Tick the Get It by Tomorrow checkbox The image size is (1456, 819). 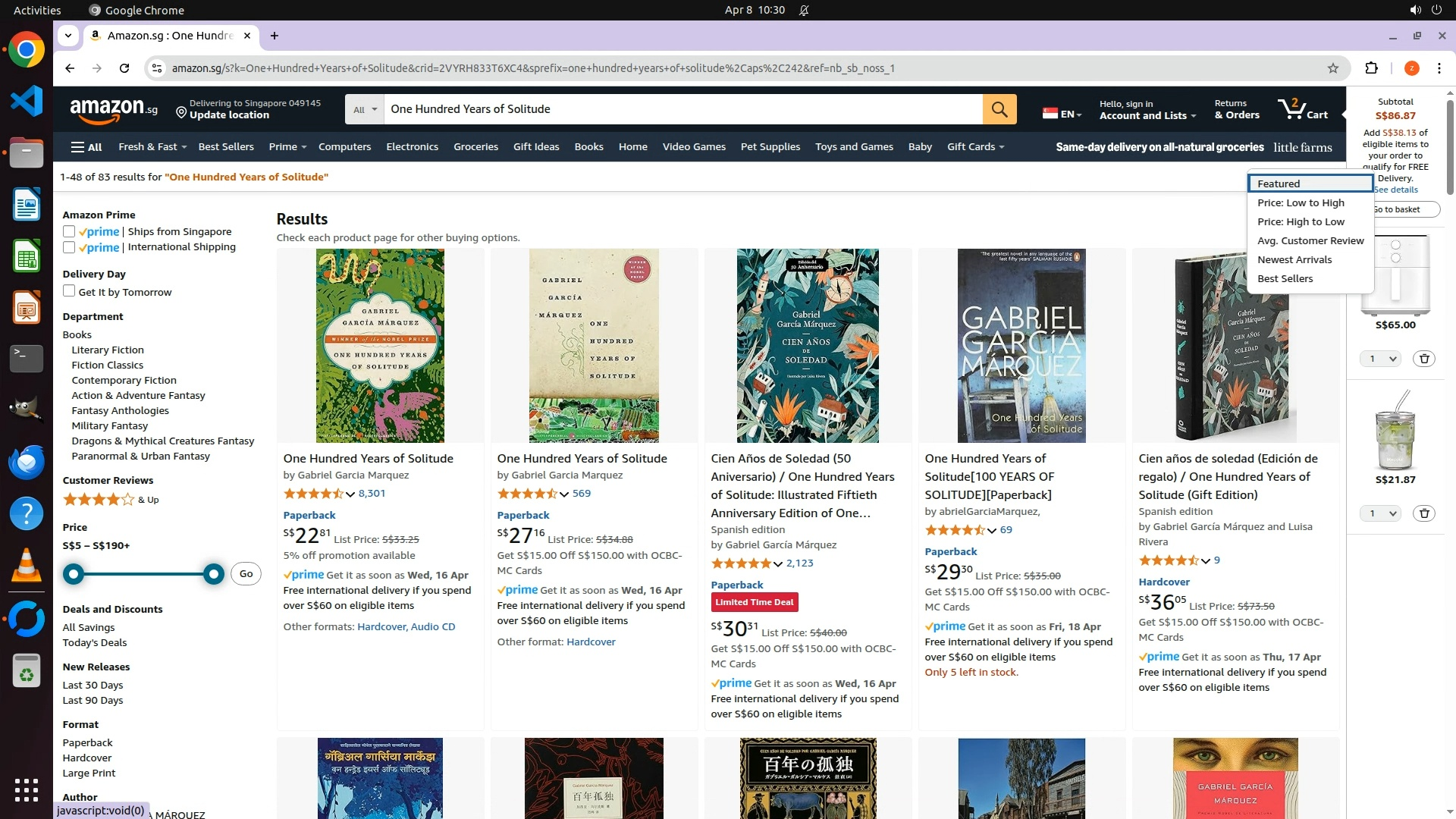(69, 291)
